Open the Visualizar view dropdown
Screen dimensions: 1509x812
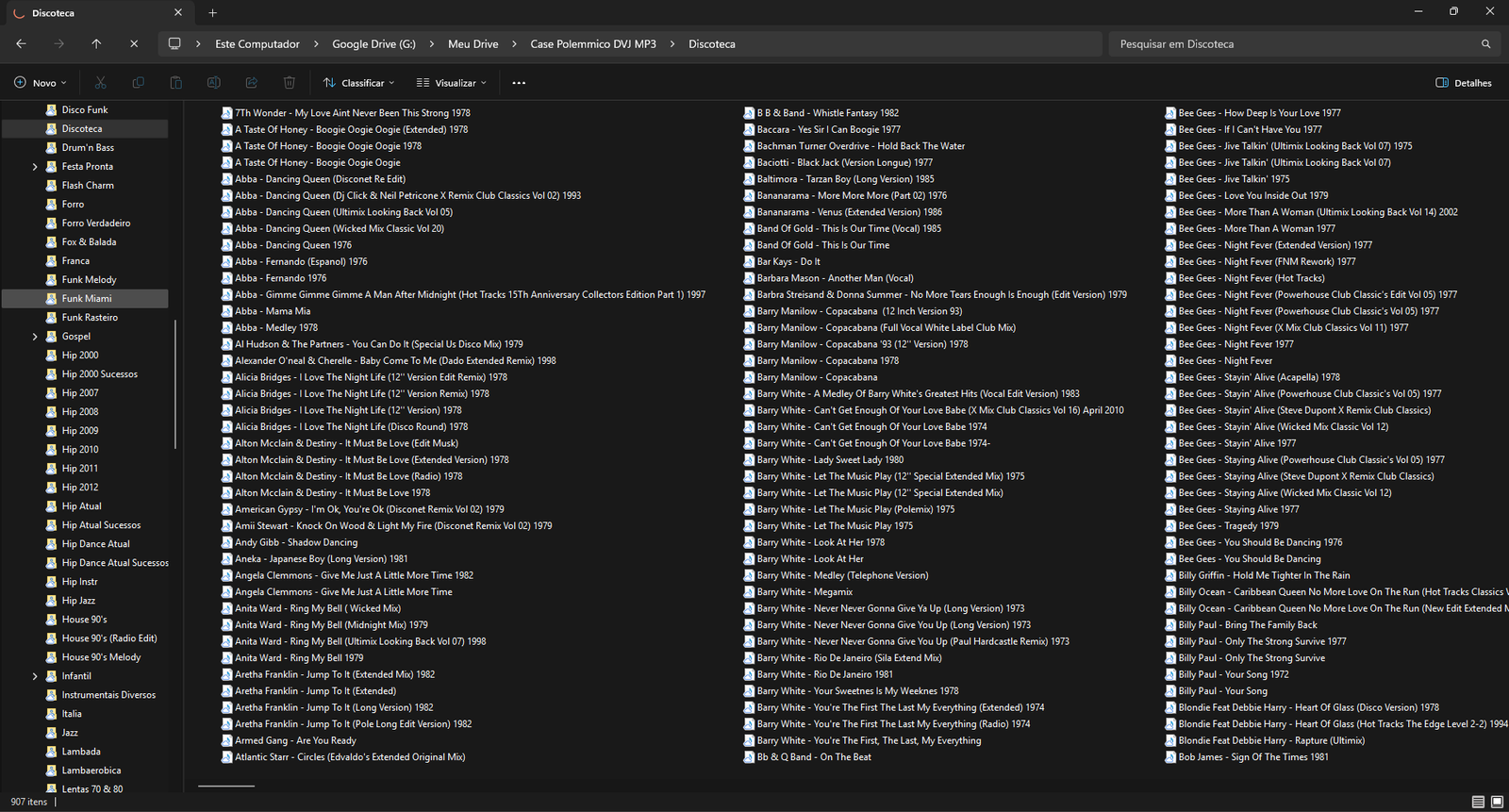452,83
